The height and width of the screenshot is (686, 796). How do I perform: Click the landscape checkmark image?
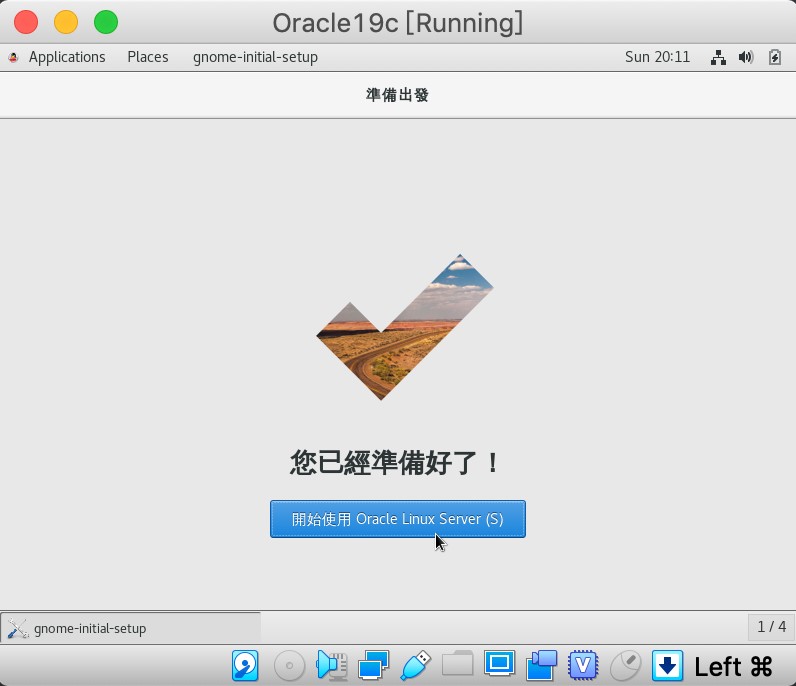click(x=405, y=327)
